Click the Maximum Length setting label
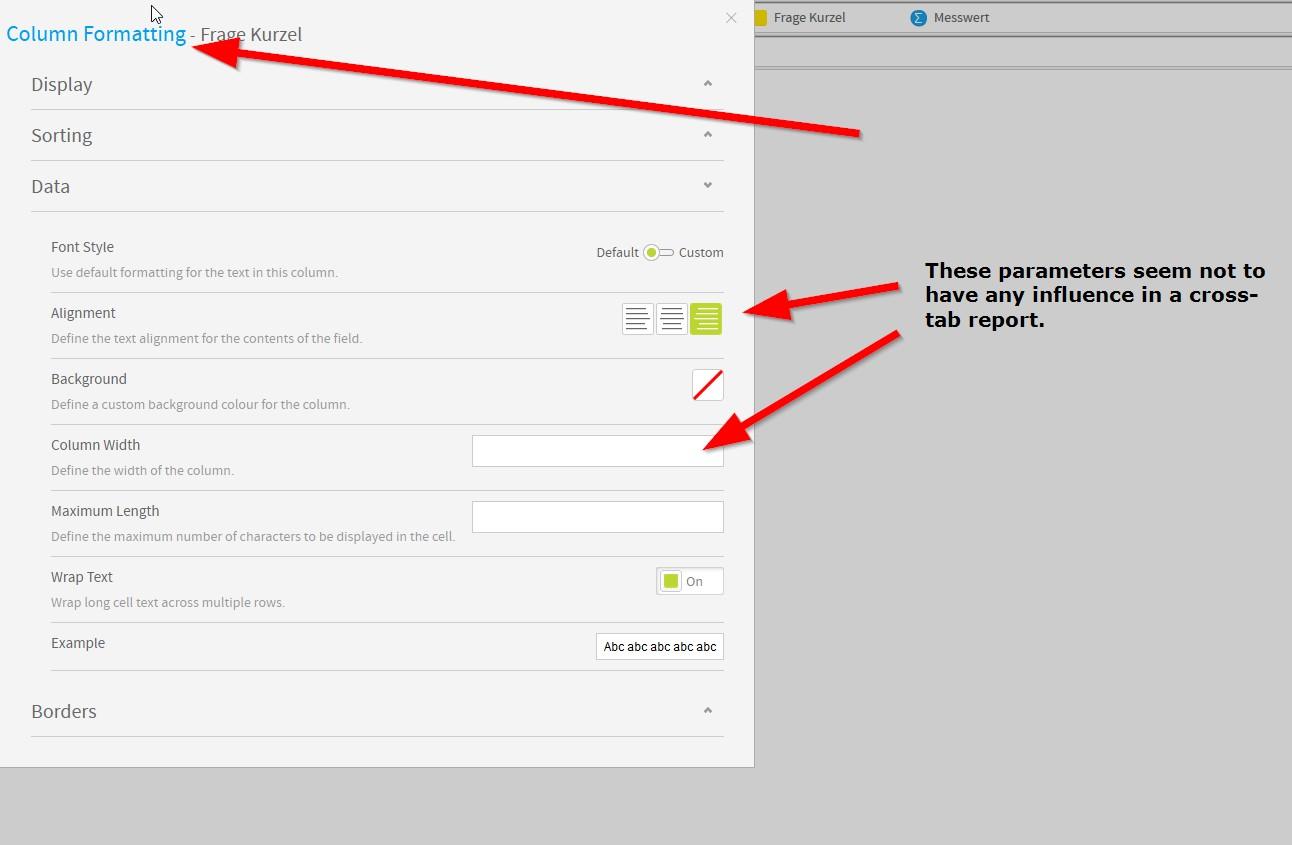This screenshot has width=1292, height=845. click(x=105, y=511)
